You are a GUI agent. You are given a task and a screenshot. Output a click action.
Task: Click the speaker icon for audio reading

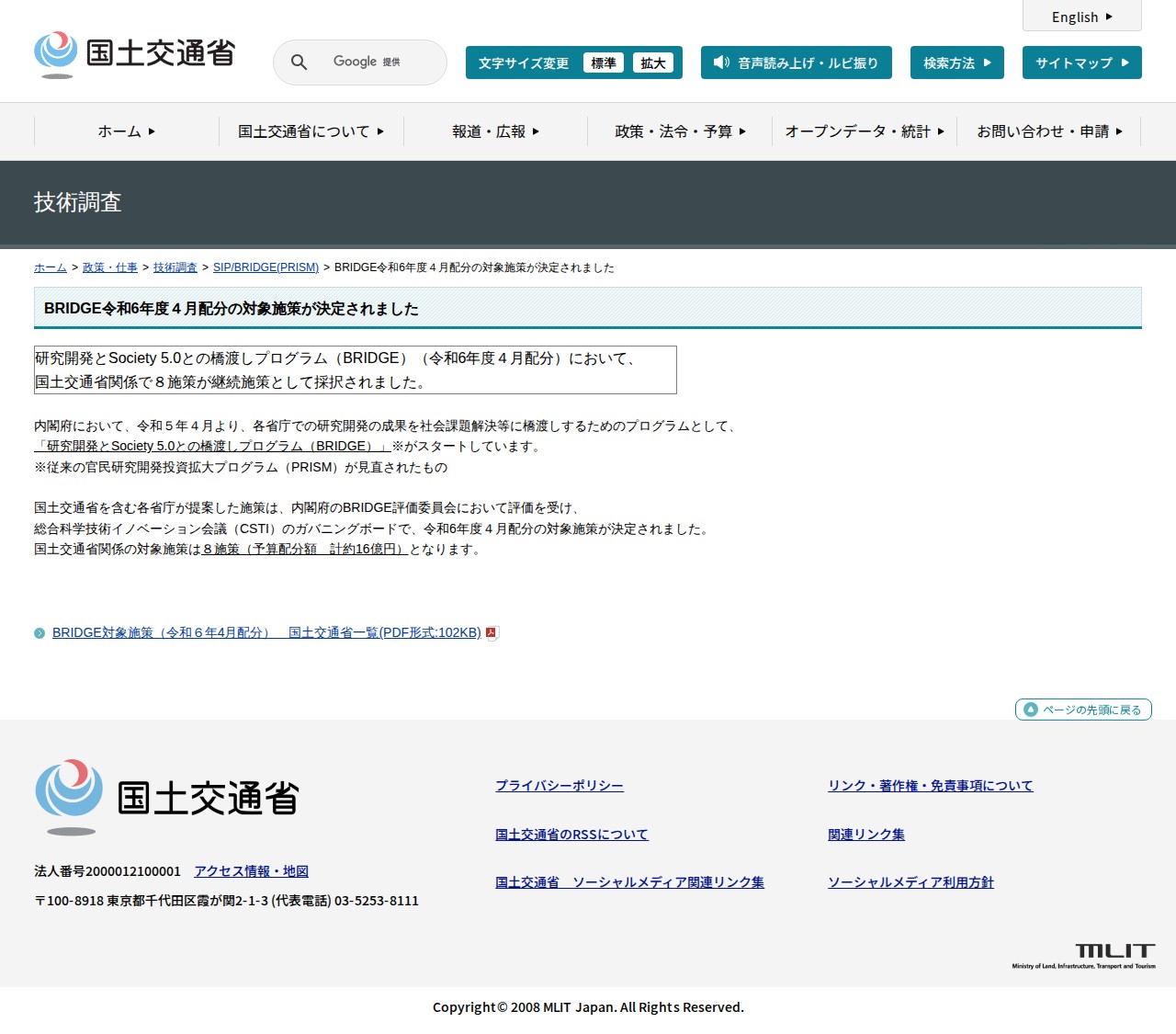tap(721, 62)
